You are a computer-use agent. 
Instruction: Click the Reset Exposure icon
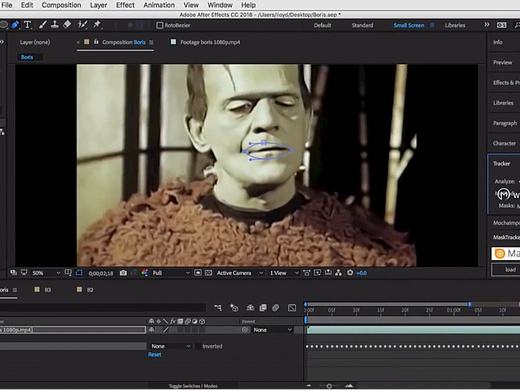(x=350, y=273)
